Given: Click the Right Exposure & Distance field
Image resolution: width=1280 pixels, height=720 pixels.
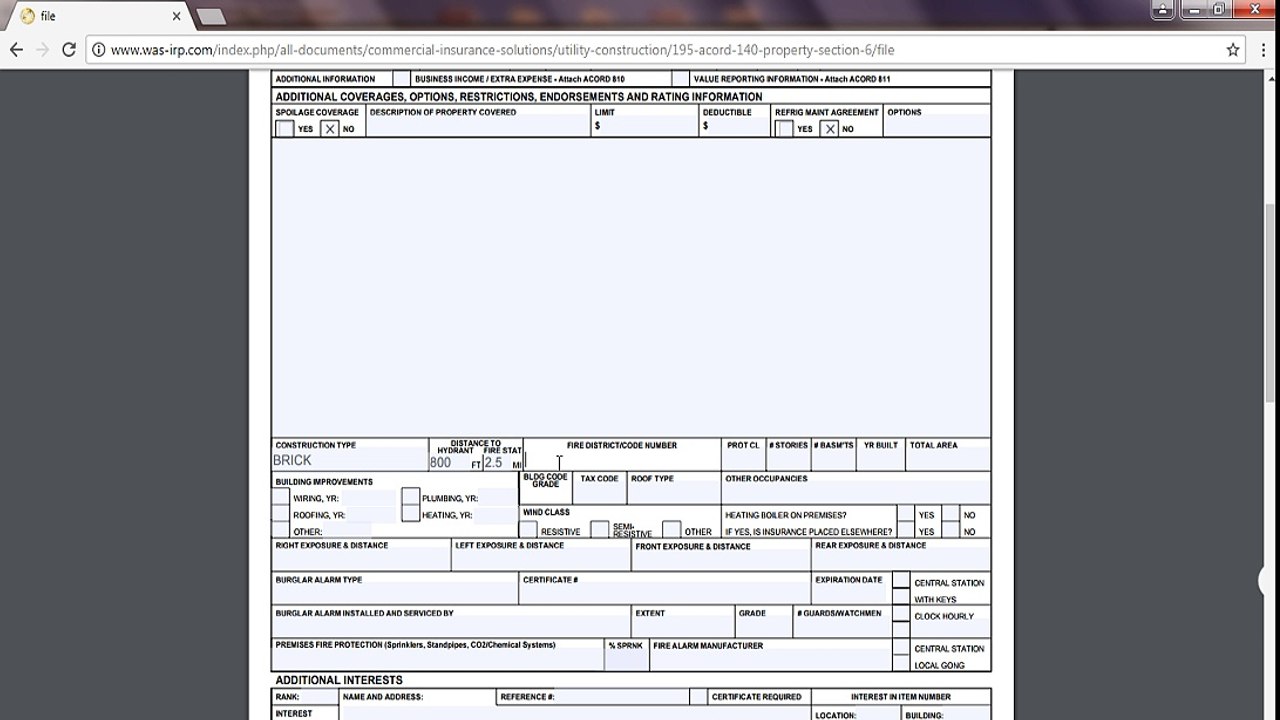Looking at the screenshot, I should coord(360,561).
